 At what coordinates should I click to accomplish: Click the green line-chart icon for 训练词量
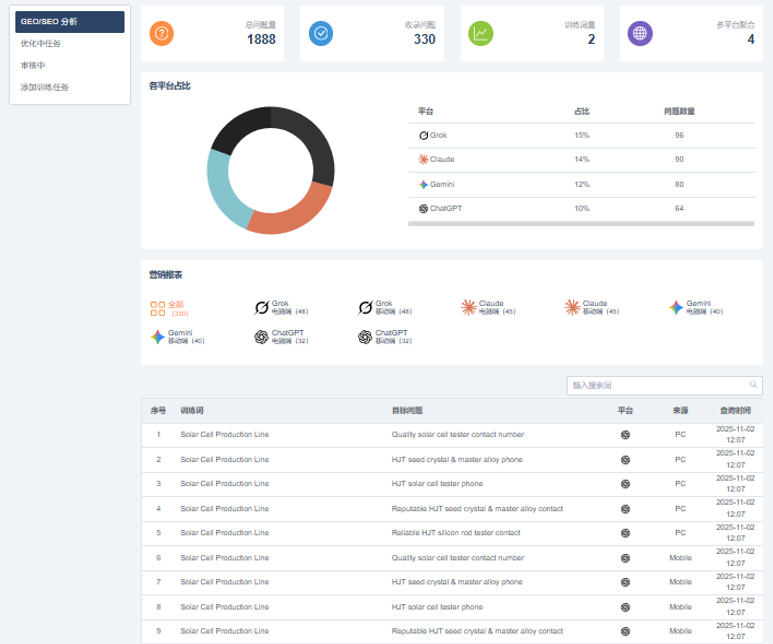coord(481,33)
